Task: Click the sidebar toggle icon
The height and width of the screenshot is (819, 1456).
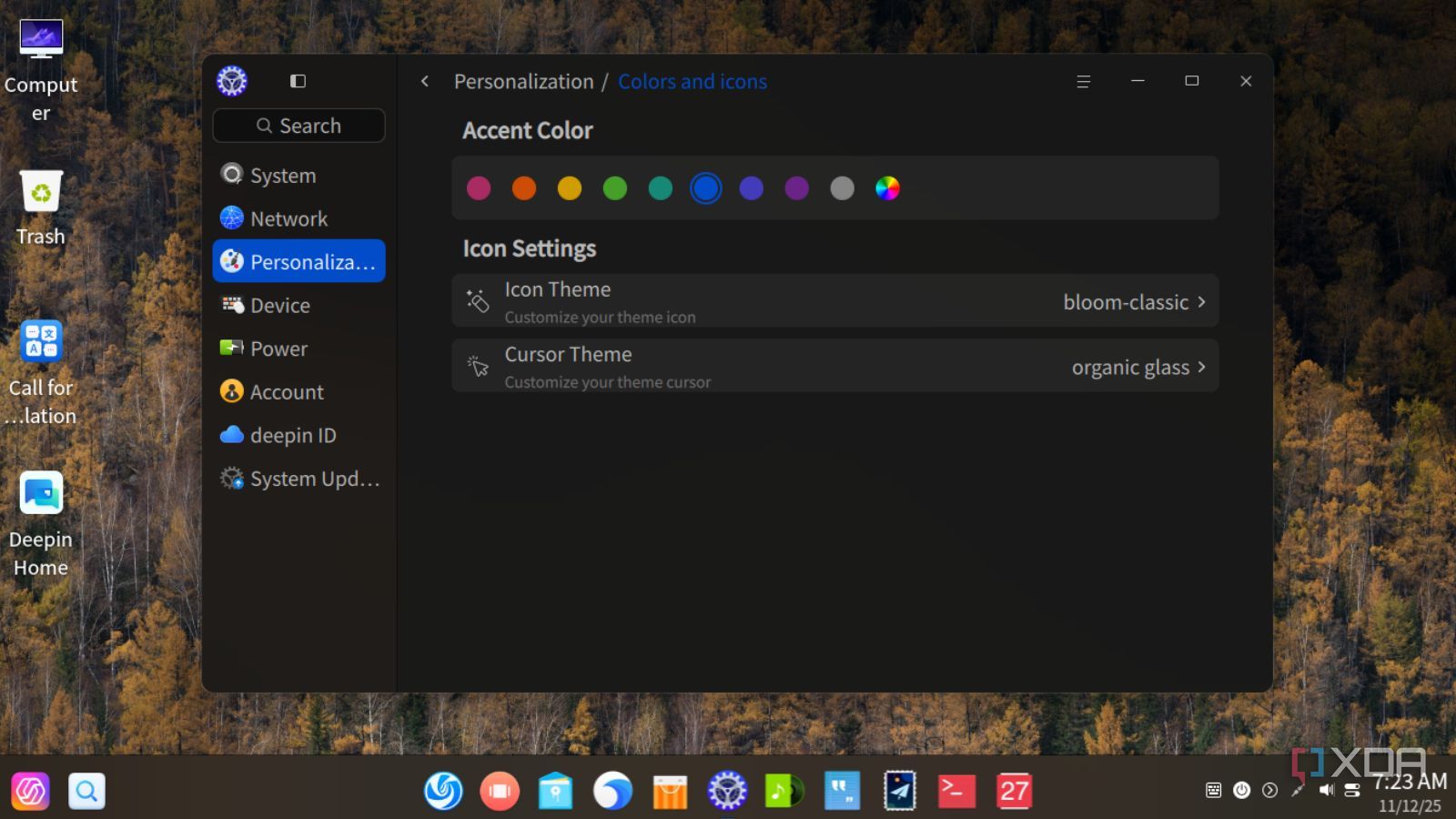Action: (298, 81)
